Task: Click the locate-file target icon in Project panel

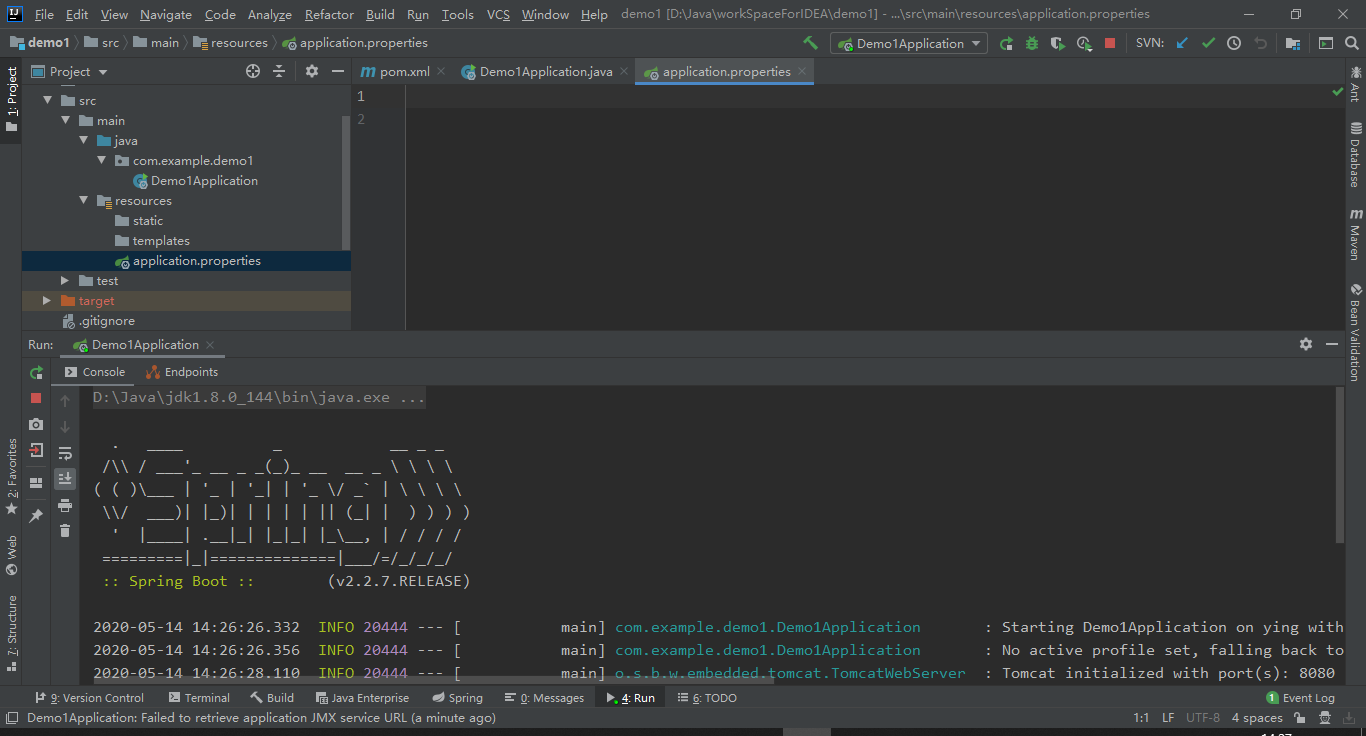Action: [253, 71]
